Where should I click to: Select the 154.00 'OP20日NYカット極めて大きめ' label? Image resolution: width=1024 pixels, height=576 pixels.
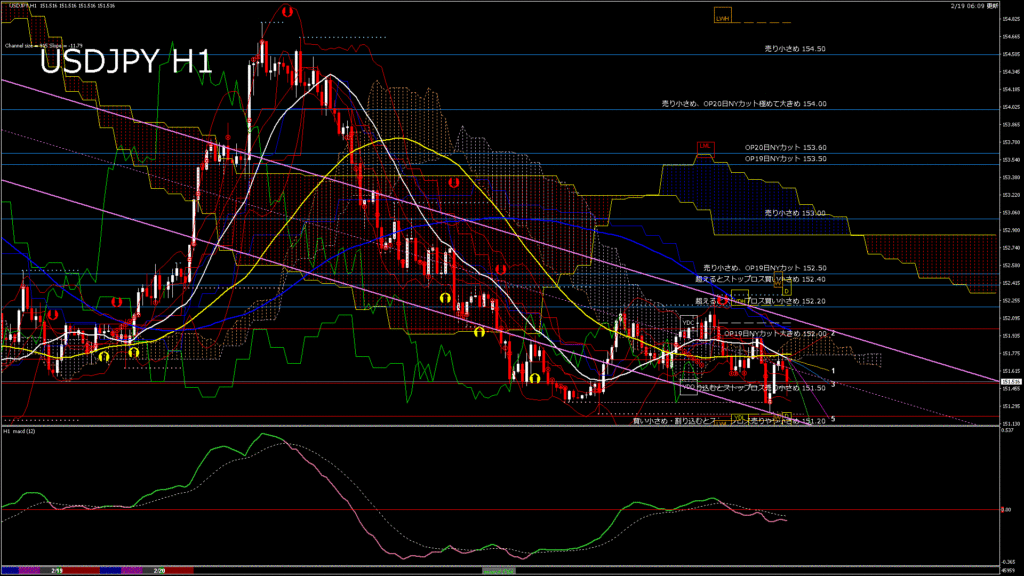coord(744,104)
